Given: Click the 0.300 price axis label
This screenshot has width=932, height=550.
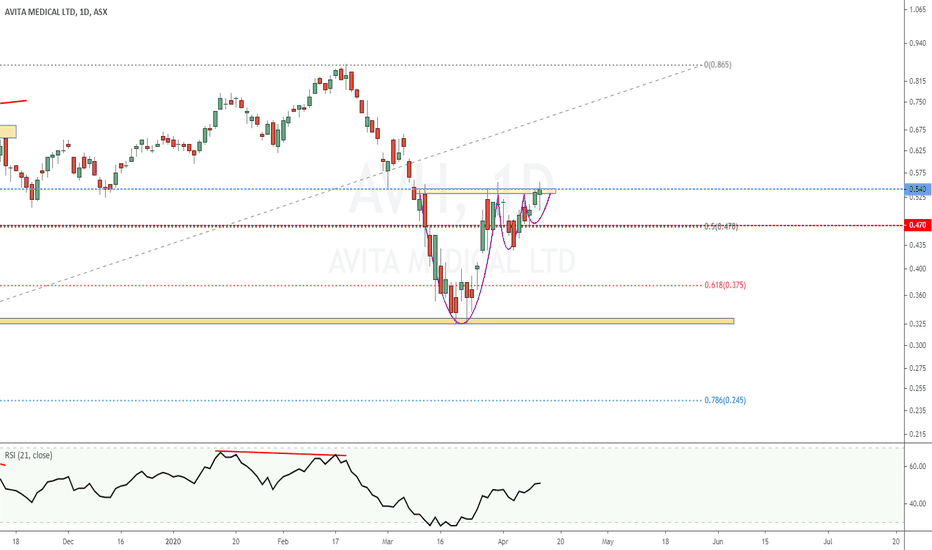Looking at the screenshot, I should pyautogui.click(x=917, y=345).
